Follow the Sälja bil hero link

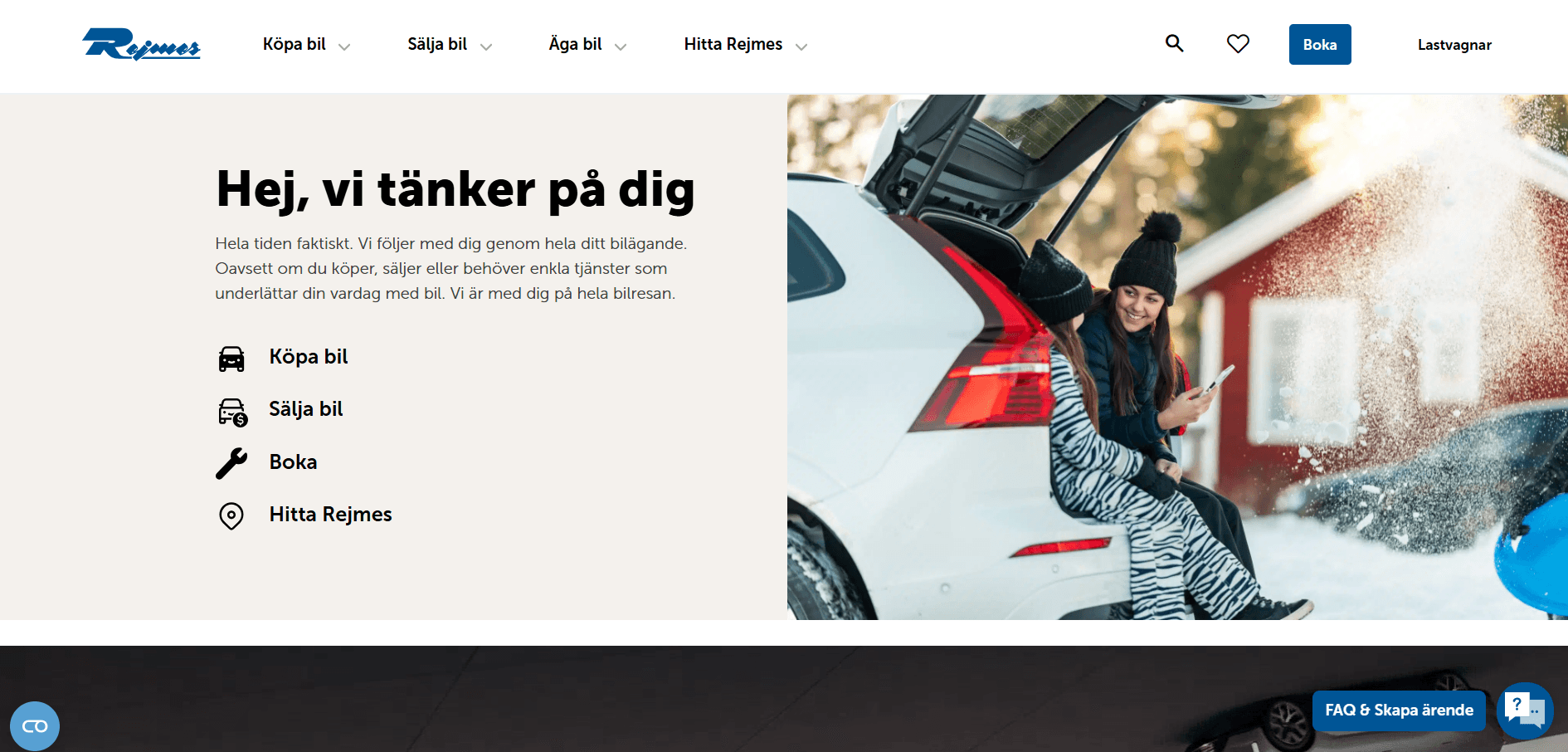click(305, 409)
